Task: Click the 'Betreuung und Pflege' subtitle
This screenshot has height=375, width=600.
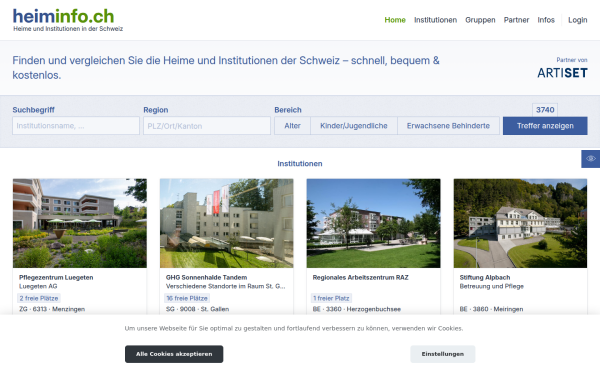Action: [x=492, y=286]
